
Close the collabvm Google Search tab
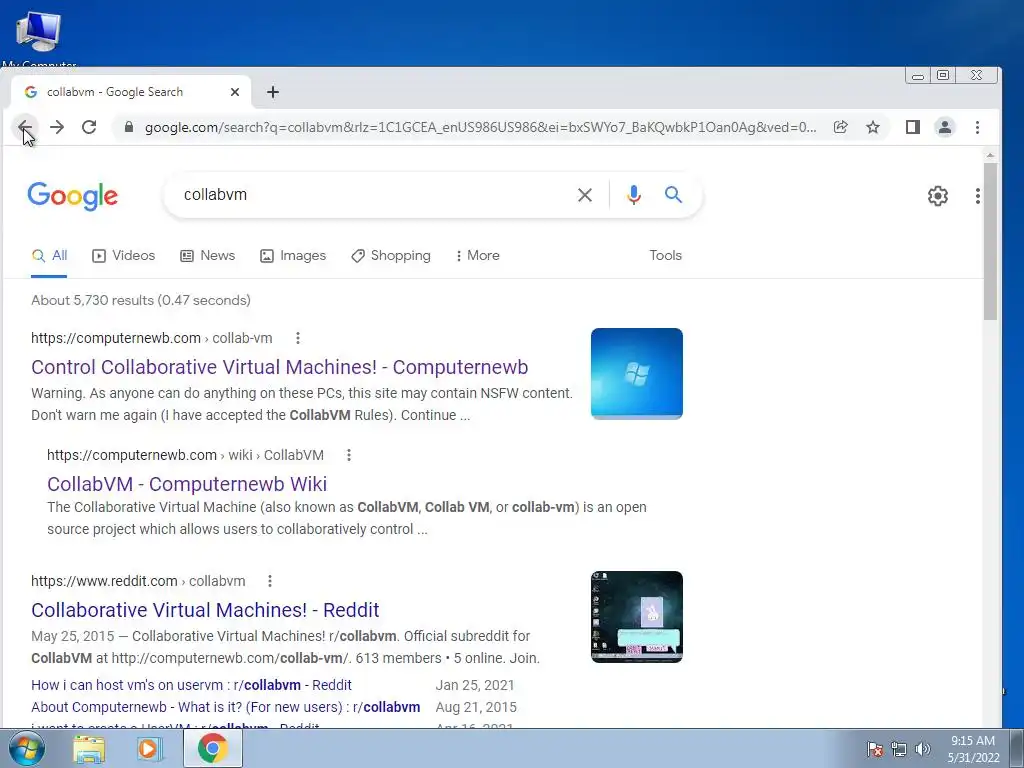[235, 92]
